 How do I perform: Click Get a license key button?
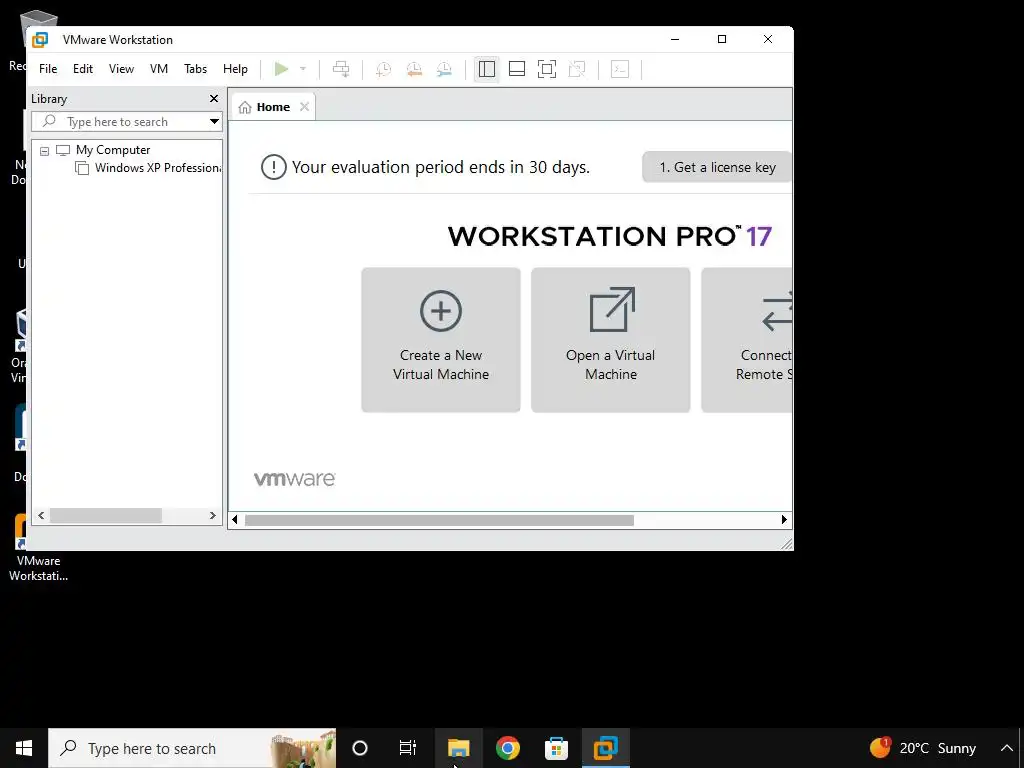[717, 167]
